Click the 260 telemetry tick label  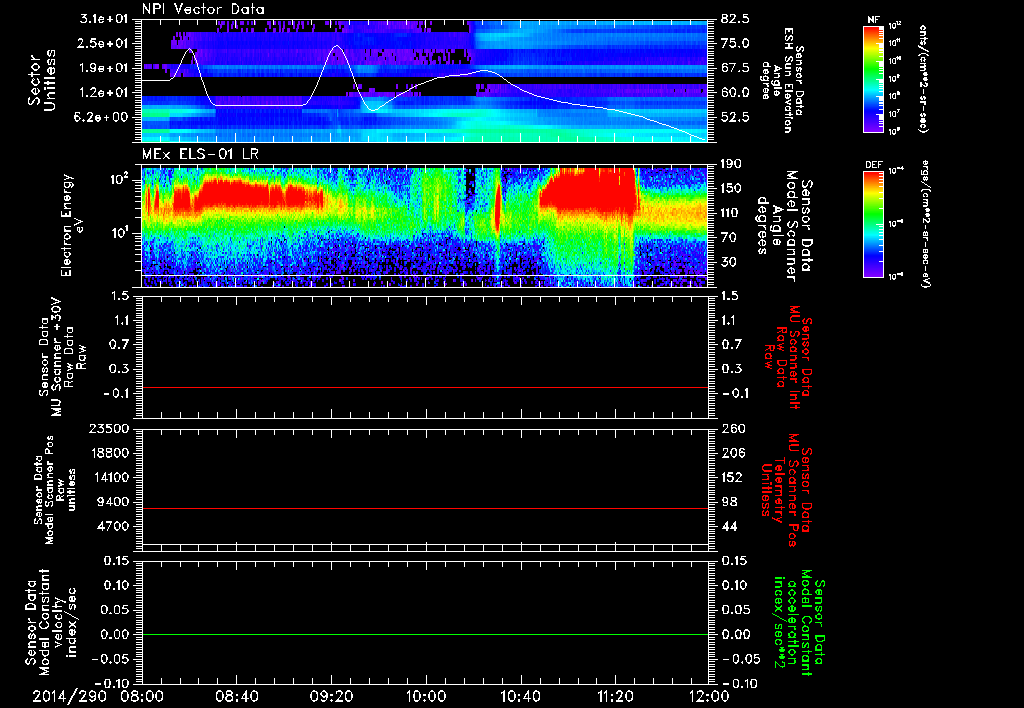pyautogui.click(x=732, y=429)
